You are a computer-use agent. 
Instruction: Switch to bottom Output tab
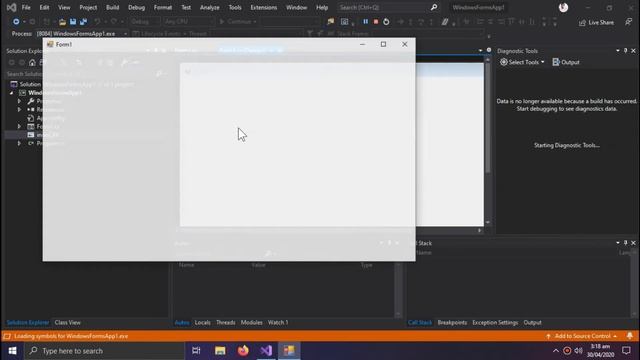[x=532, y=322]
